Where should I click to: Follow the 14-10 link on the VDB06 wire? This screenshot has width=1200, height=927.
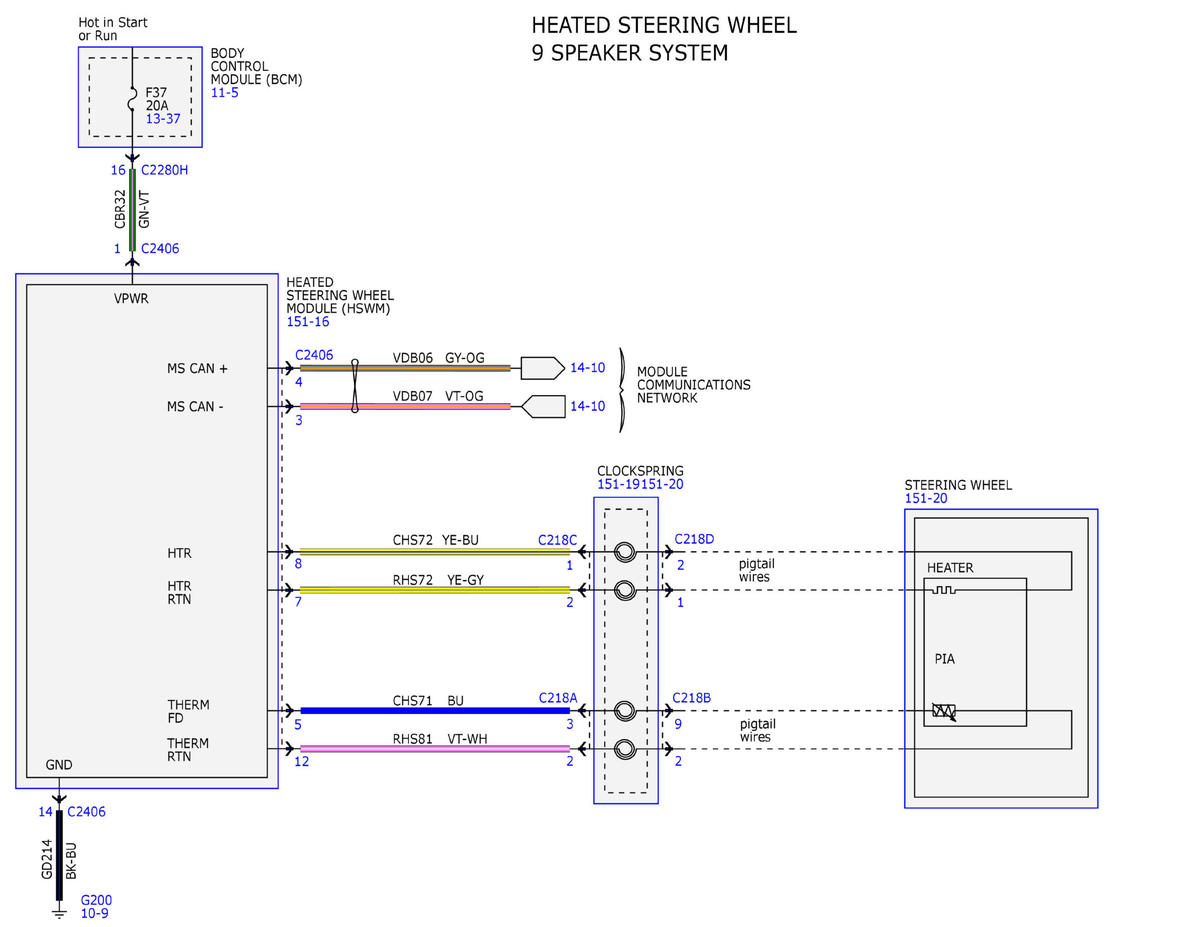pyautogui.click(x=588, y=368)
